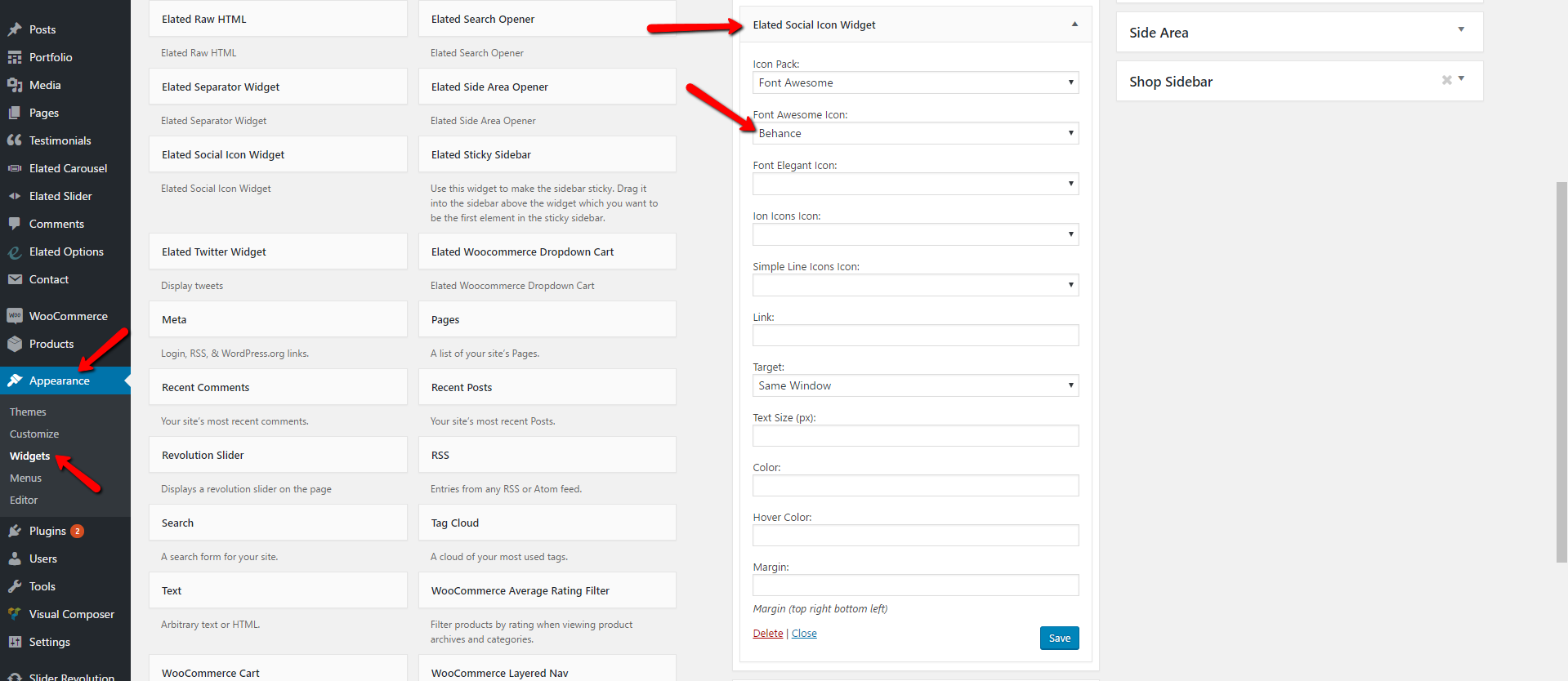Open the Font Awesome Icon dropdown
This screenshot has width=1568, height=681.
click(915, 133)
